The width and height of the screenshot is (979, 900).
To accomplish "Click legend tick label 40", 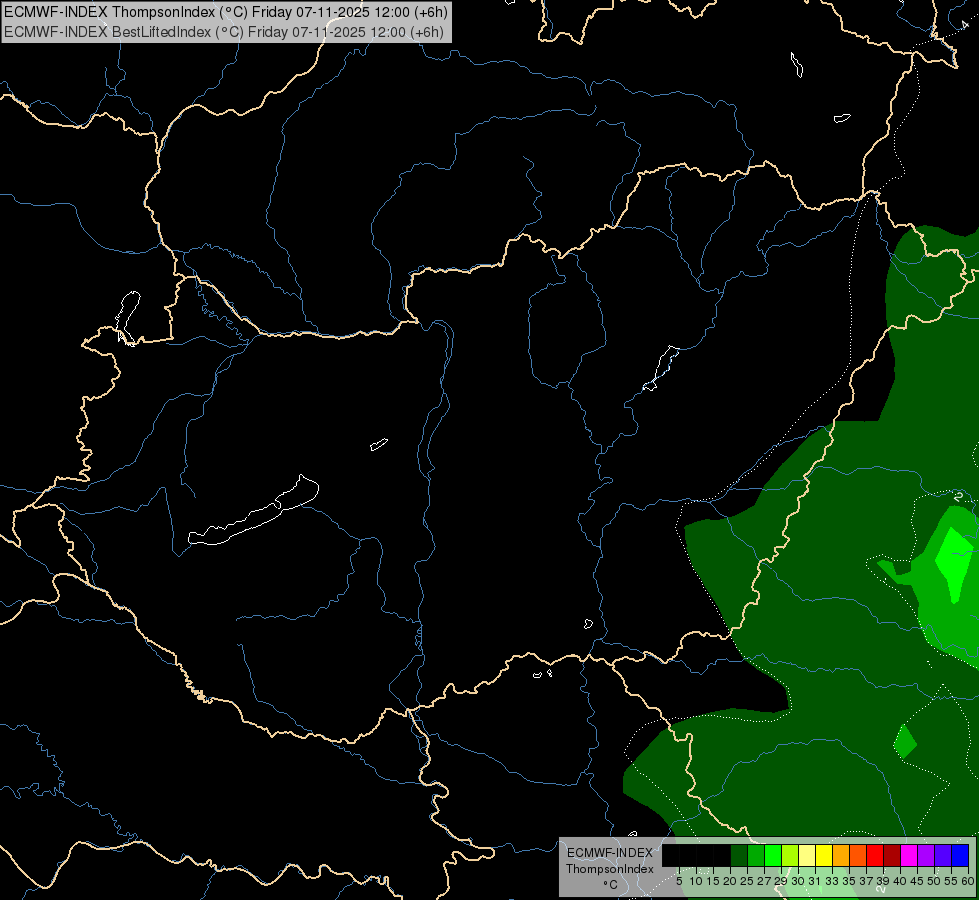I will tap(900, 881).
